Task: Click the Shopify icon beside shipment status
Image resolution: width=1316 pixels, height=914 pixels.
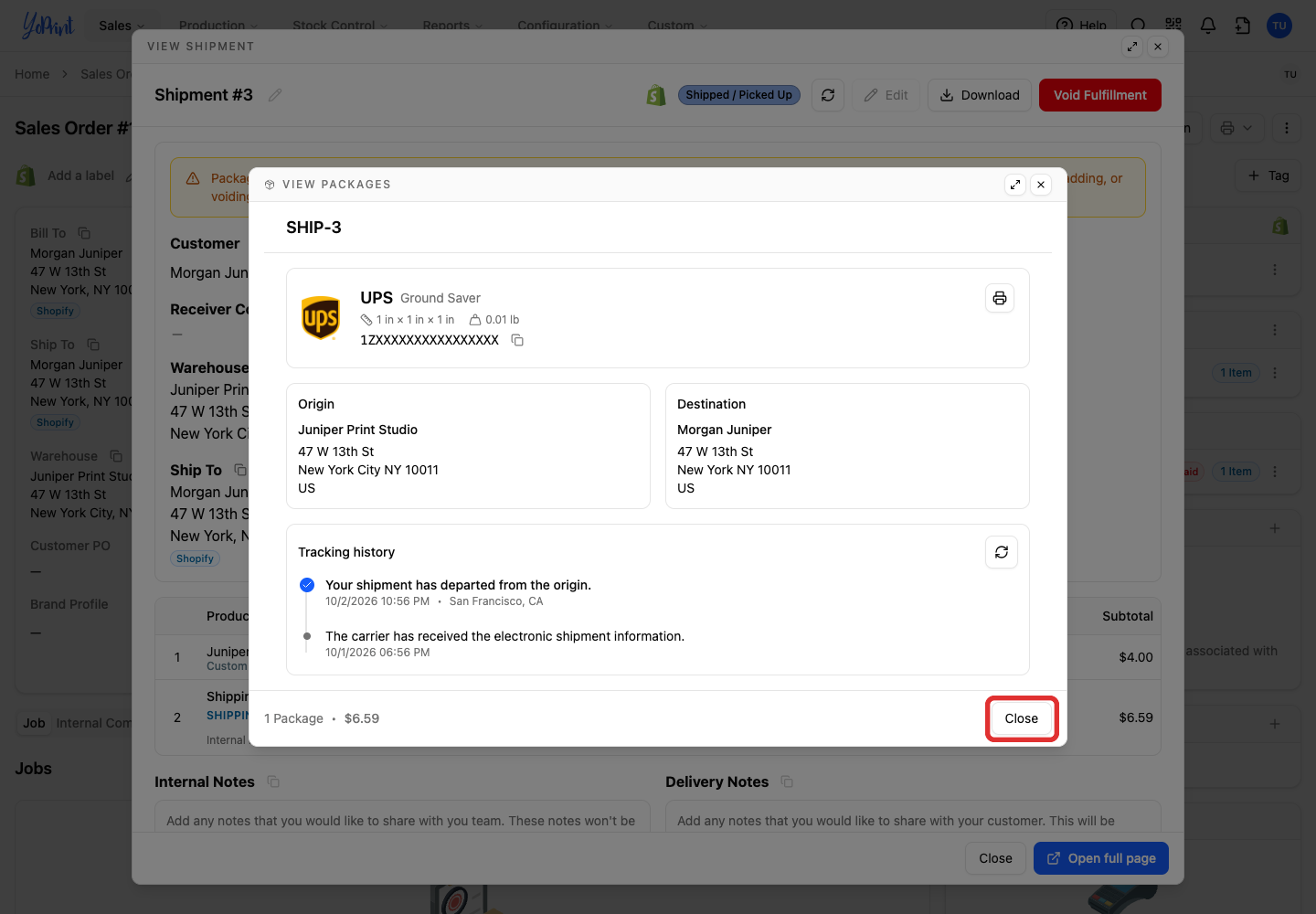Action: click(656, 95)
